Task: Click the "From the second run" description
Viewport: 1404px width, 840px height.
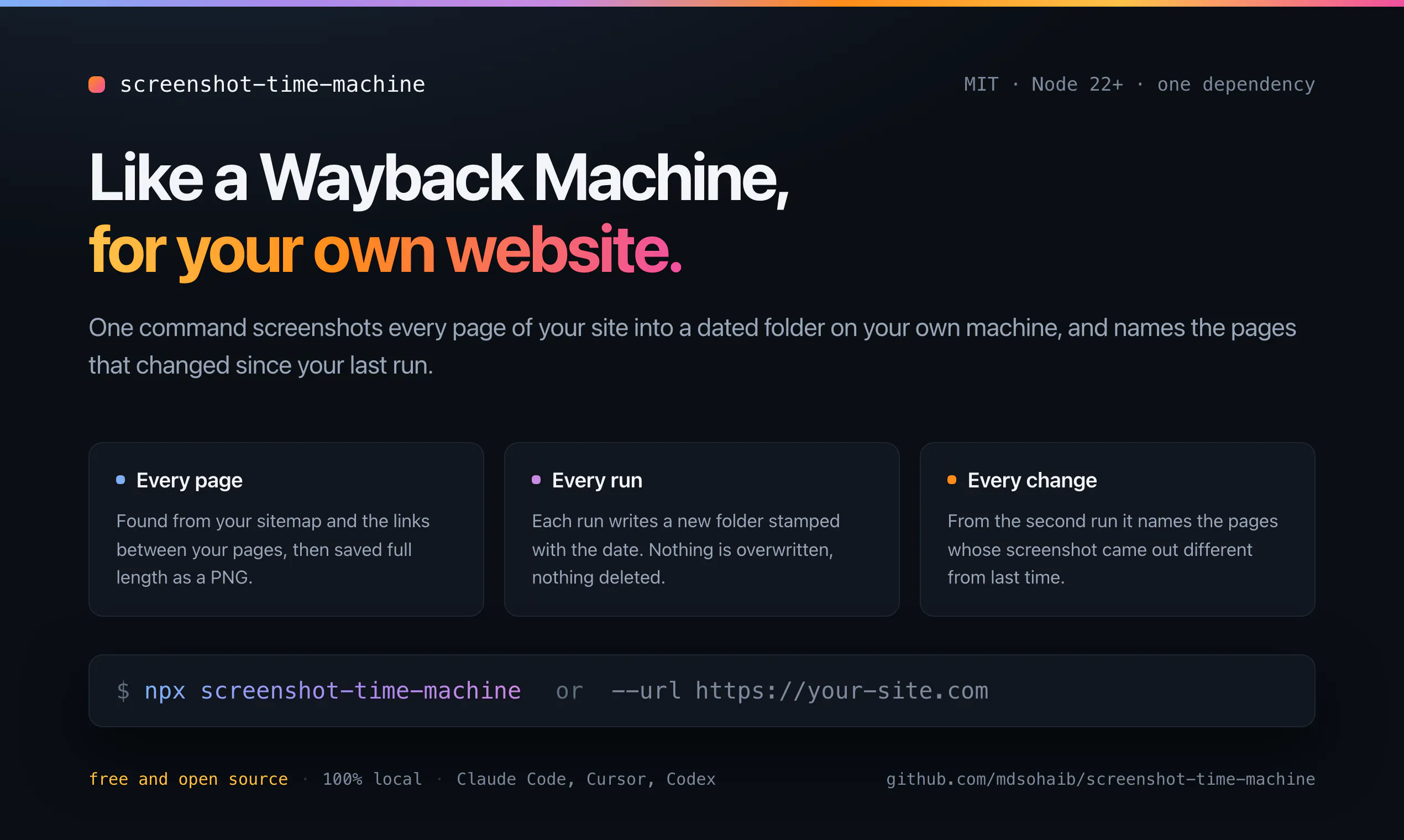Action: click(1113, 549)
